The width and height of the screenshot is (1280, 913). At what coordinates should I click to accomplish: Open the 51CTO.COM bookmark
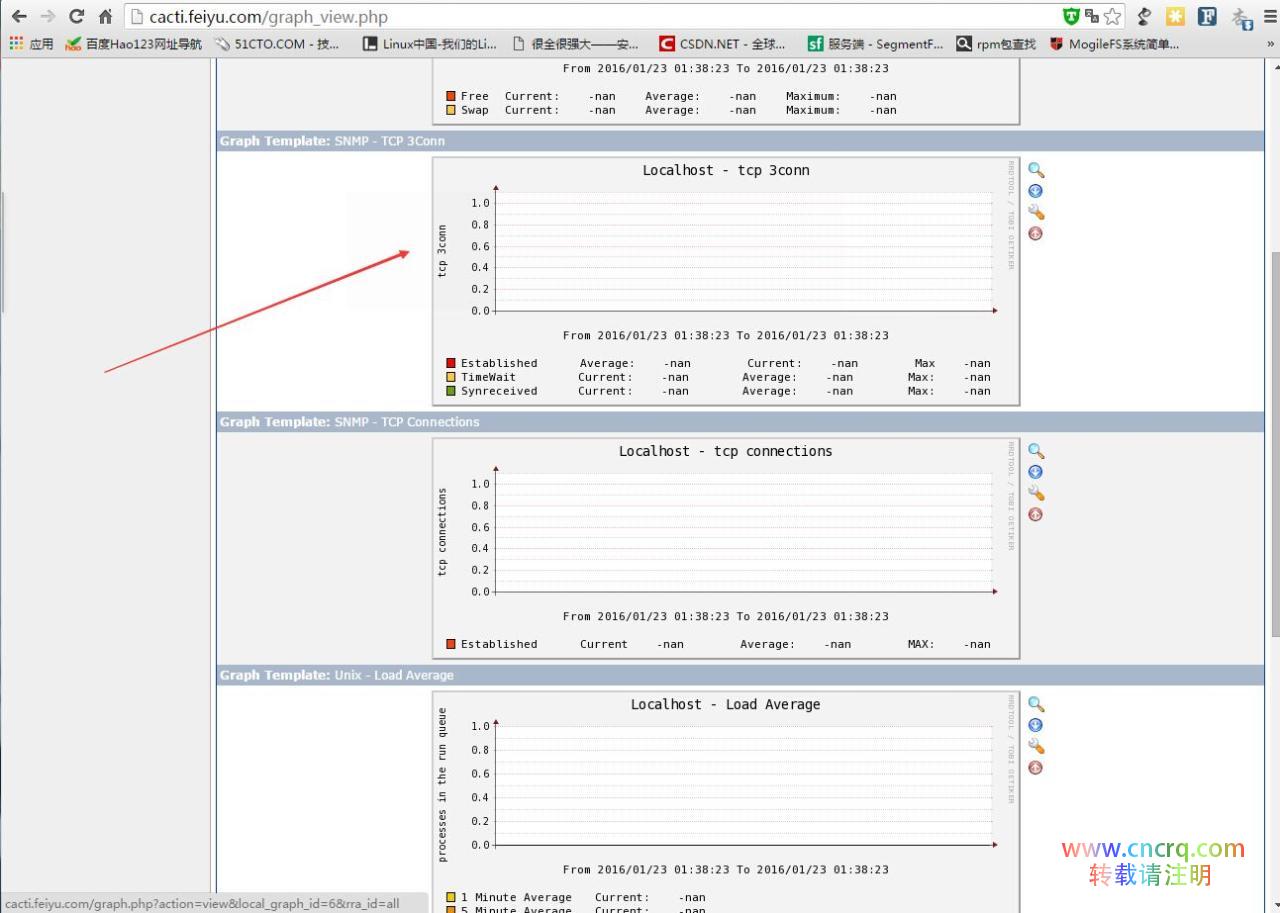[x=277, y=44]
